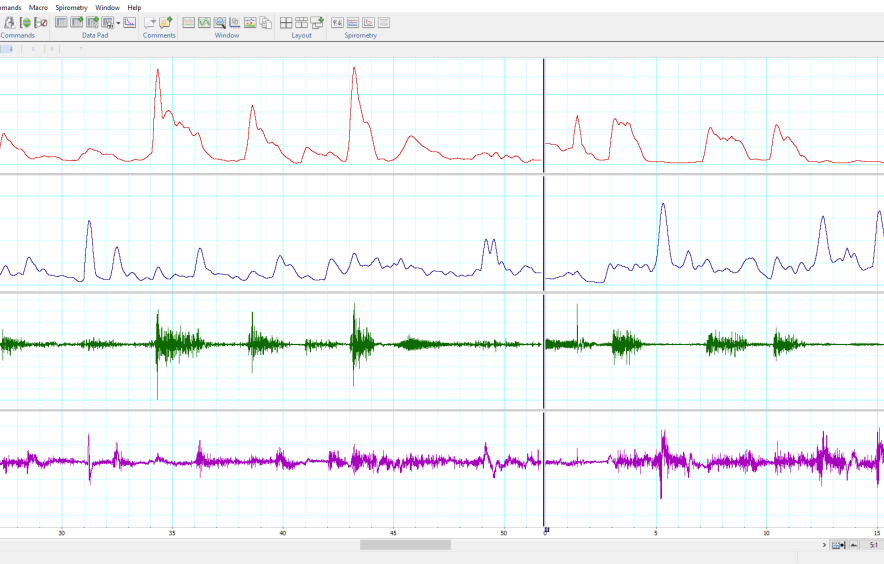Open the Zoom View magnifier icon
This screenshot has height=564, width=884.
219,23
